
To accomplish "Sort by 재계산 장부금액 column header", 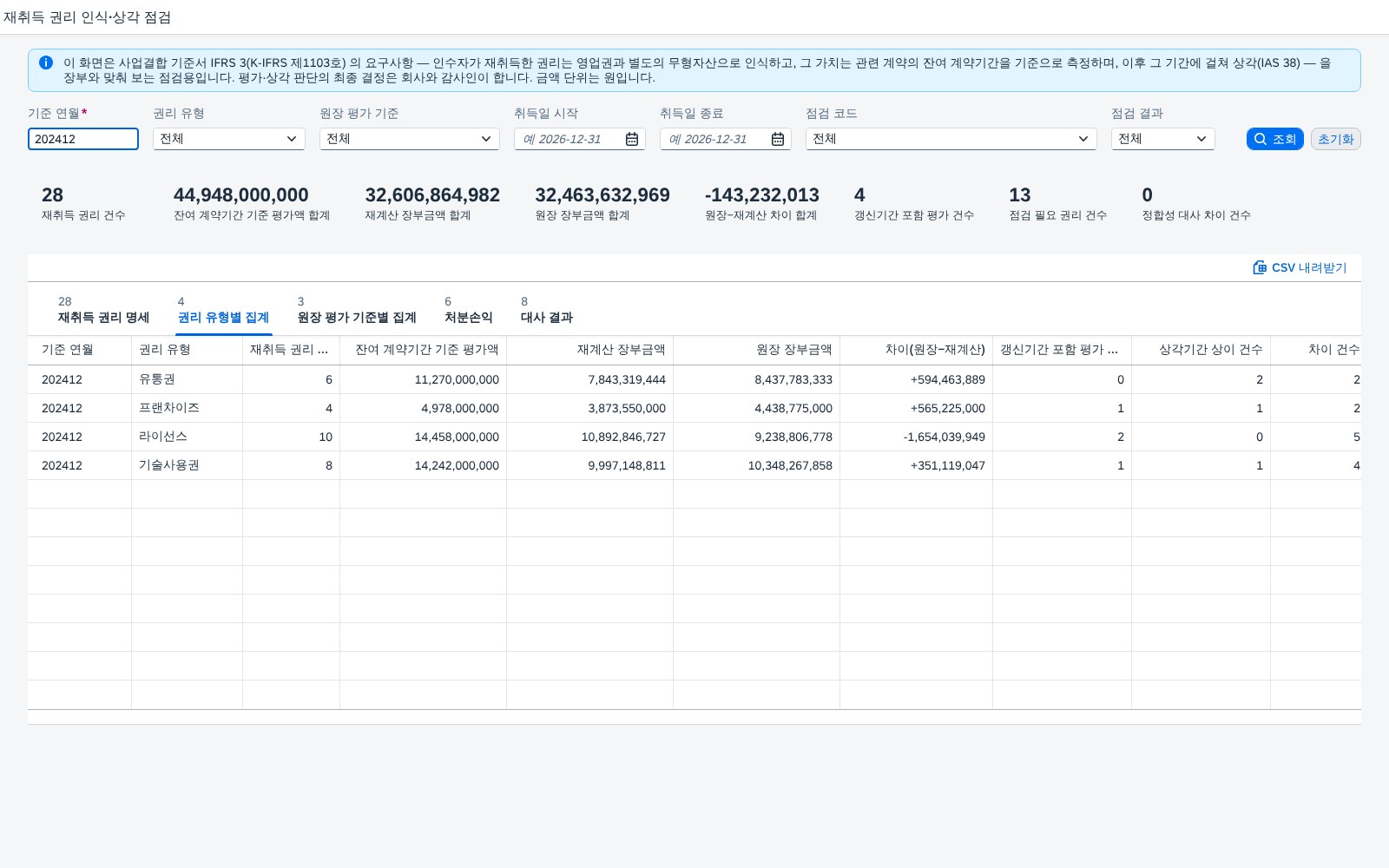I will pyautogui.click(x=590, y=350).
